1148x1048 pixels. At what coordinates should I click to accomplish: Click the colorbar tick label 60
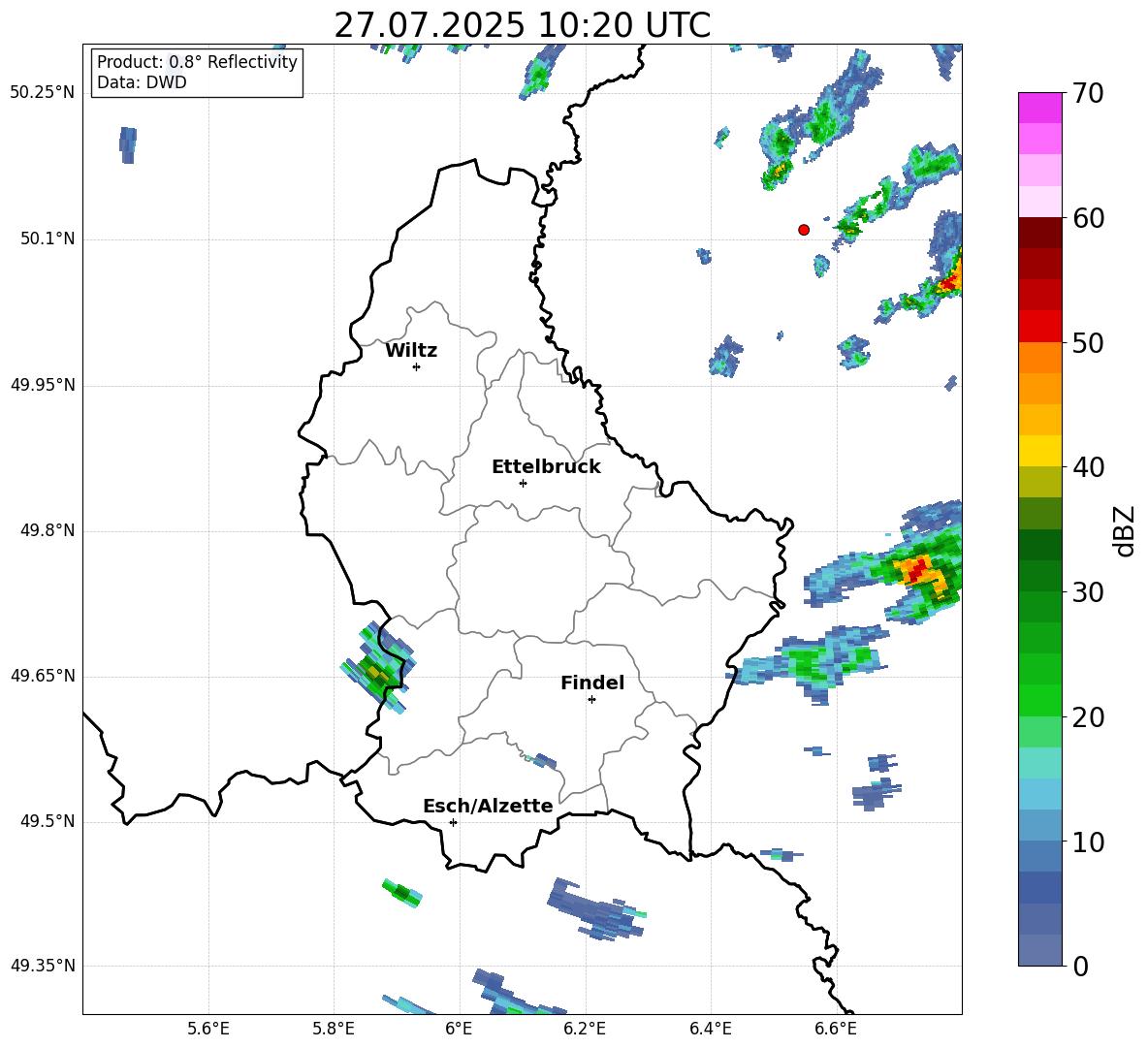[x=1088, y=218]
